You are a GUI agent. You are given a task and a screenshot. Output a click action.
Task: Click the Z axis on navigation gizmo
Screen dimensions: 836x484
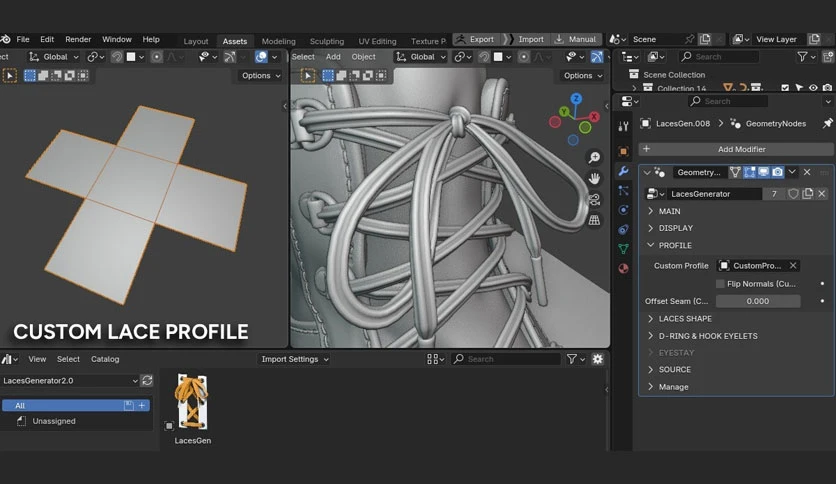(576, 99)
